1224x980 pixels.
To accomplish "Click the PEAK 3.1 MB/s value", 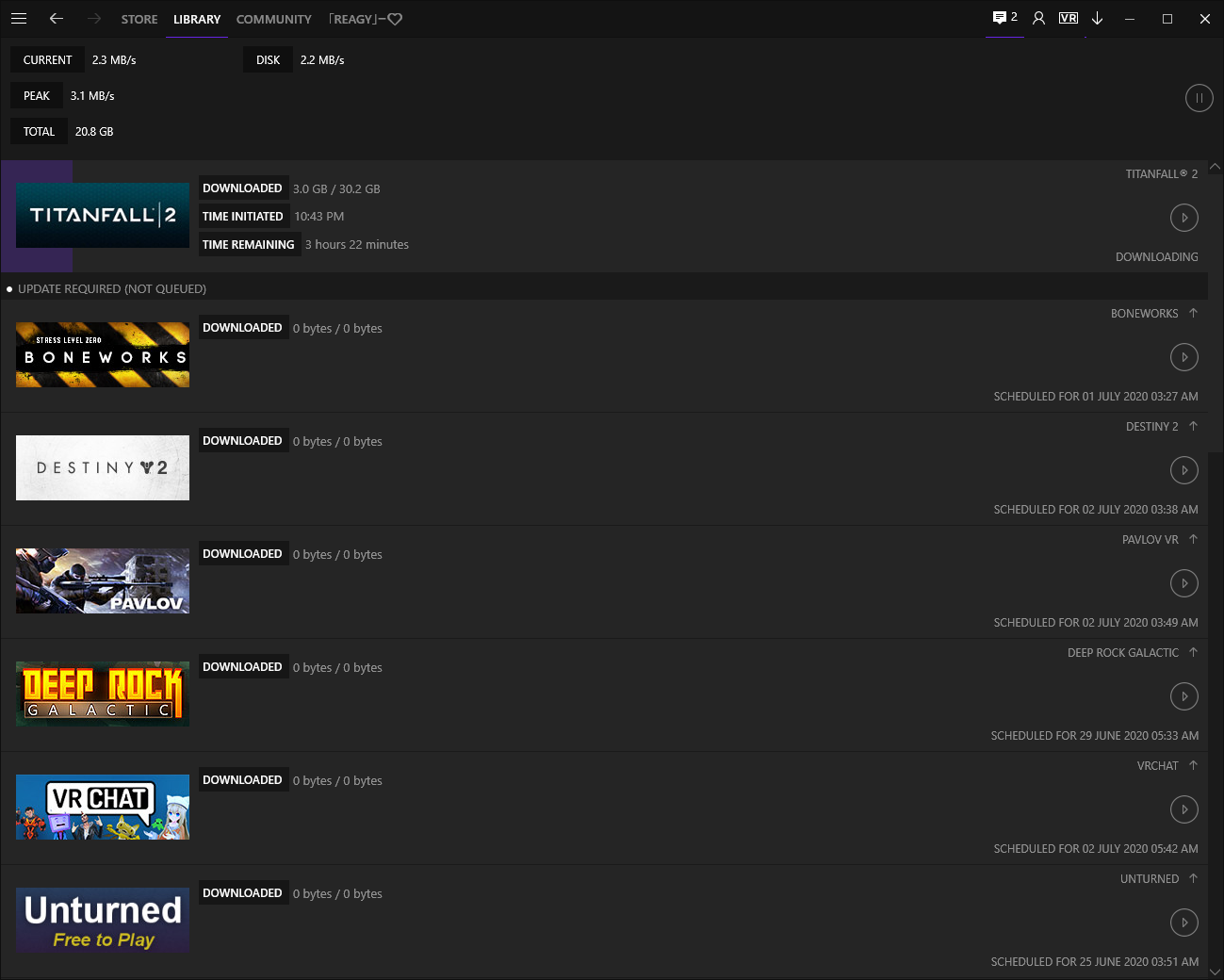I will coord(92,96).
